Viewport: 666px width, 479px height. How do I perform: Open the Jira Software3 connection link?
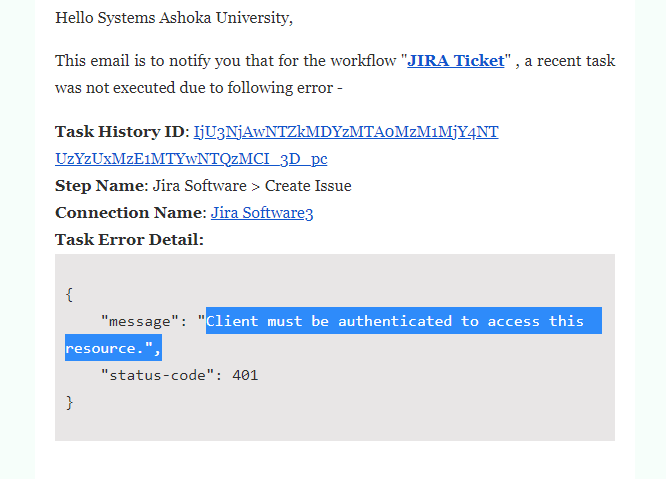point(262,213)
